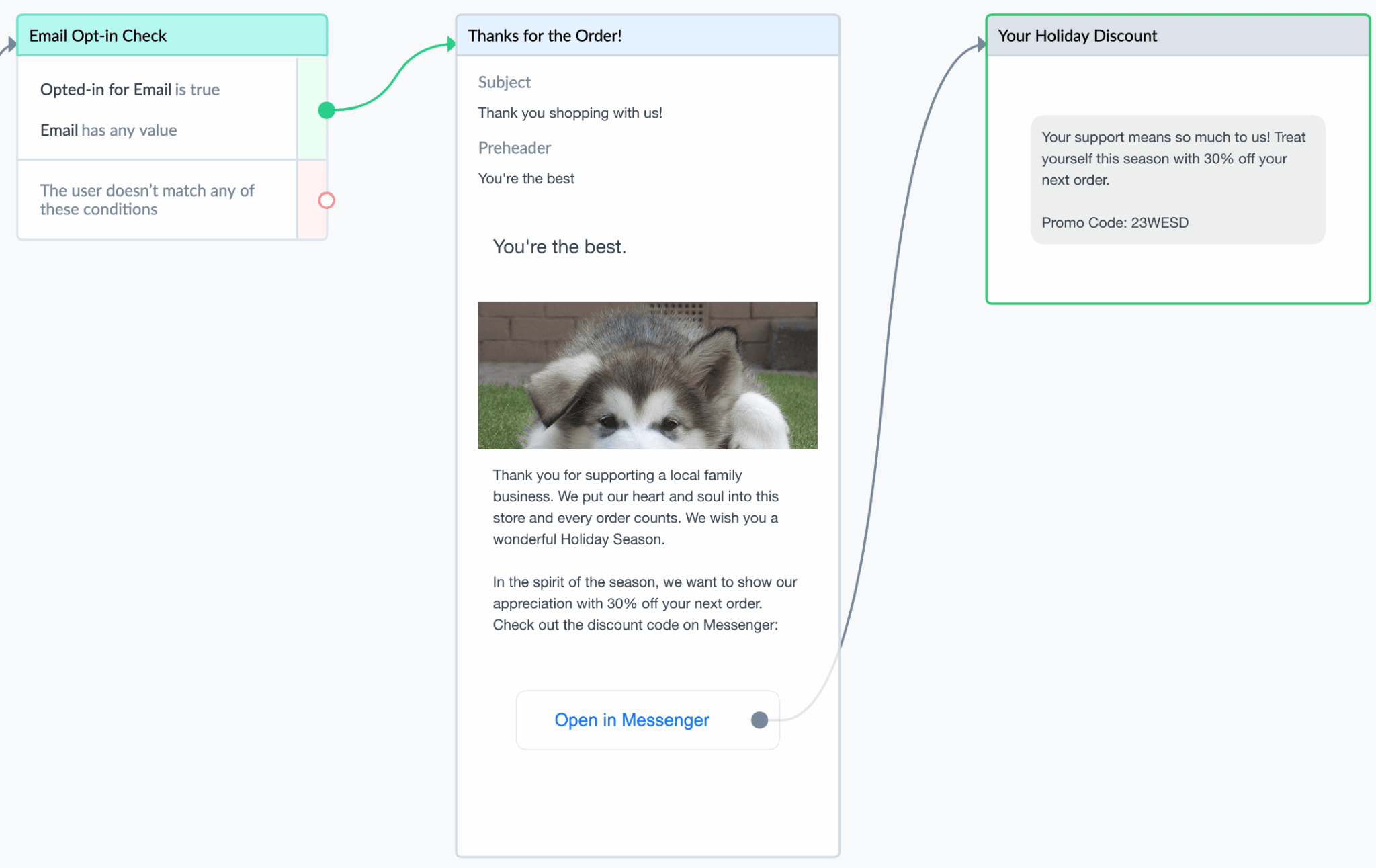The height and width of the screenshot is (868, 1376).
Task: Select the Thanks for the Order! node header
Action: pyautogui.click(x=648, y=36)
